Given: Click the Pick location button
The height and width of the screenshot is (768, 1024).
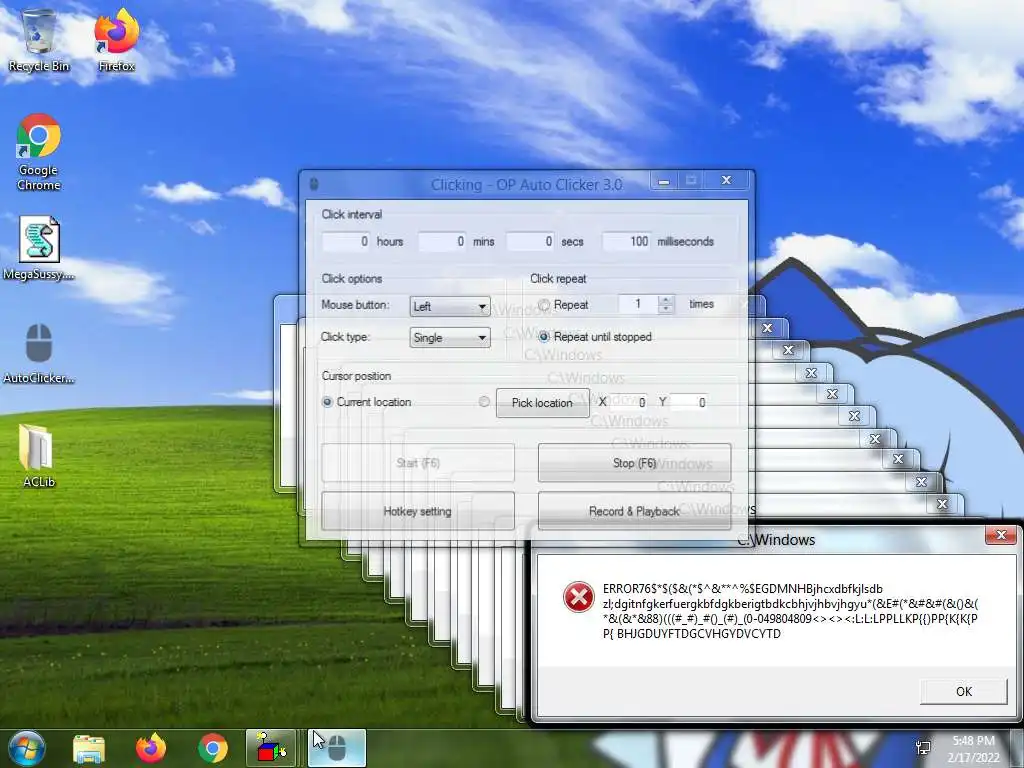Looking at the screenshot, I should (542, 403).
